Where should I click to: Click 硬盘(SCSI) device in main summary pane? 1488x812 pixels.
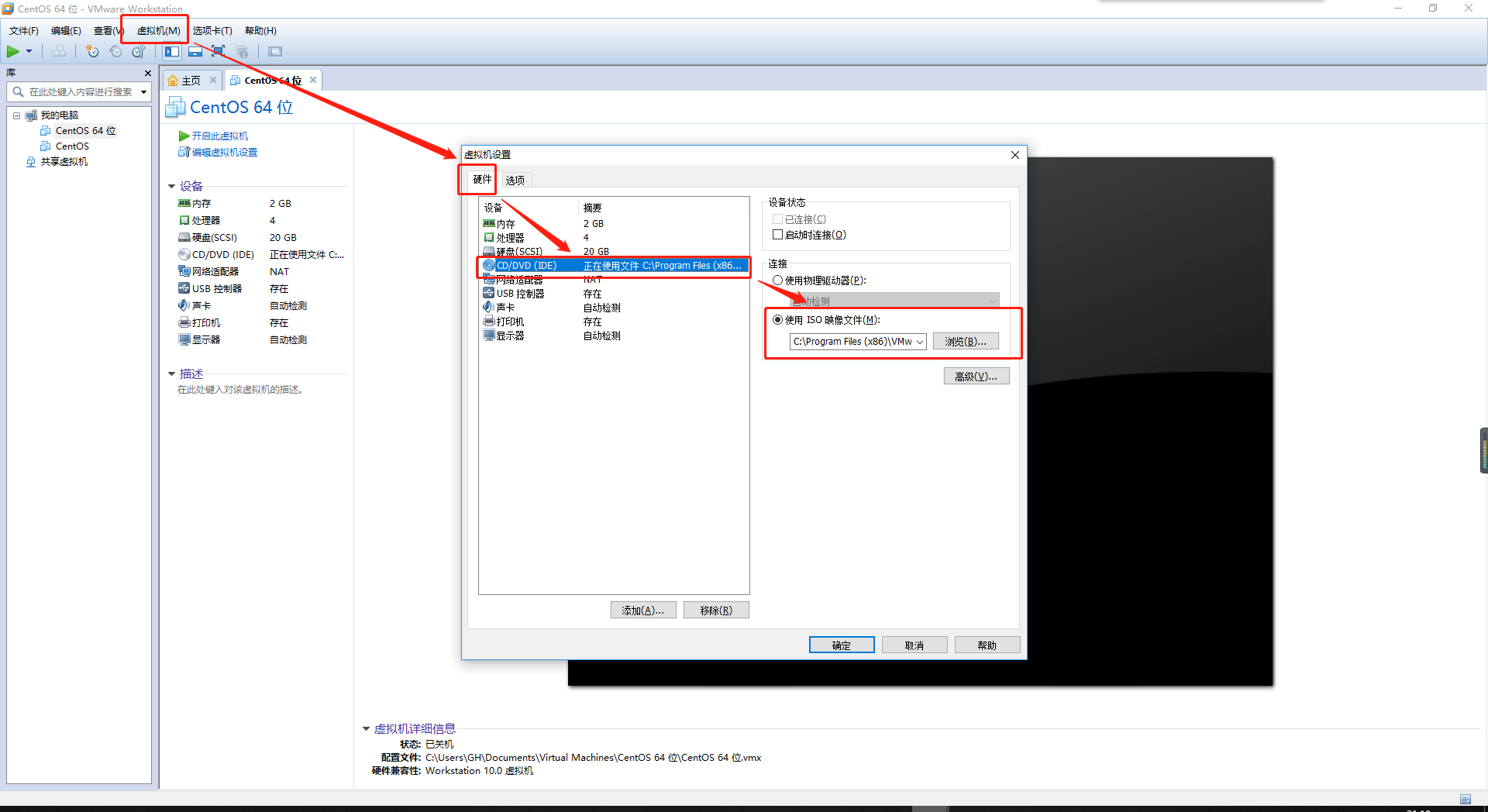(215, 238)
